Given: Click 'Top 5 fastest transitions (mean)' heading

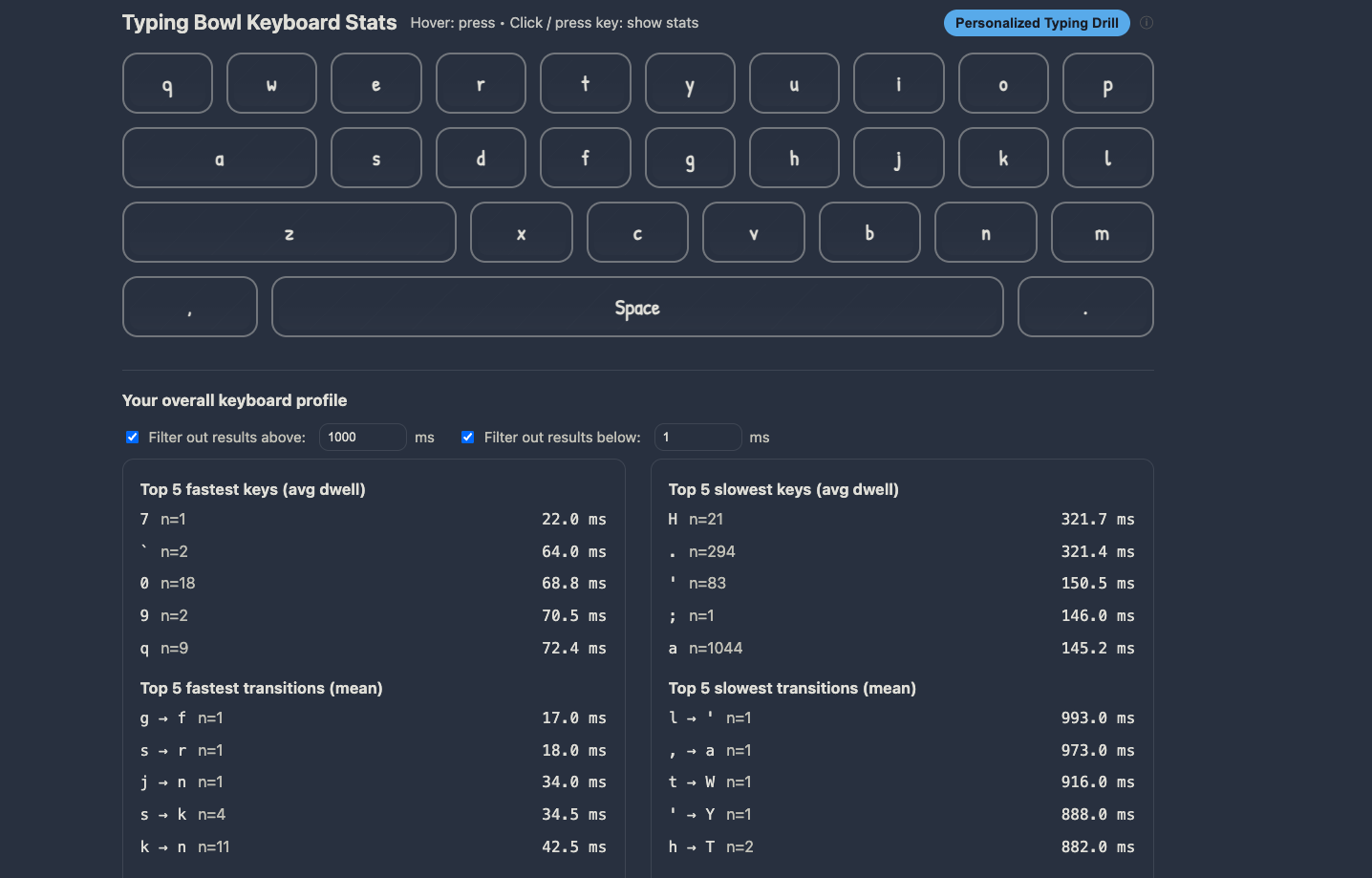Looking at the screenshot, I should point(262,688).
